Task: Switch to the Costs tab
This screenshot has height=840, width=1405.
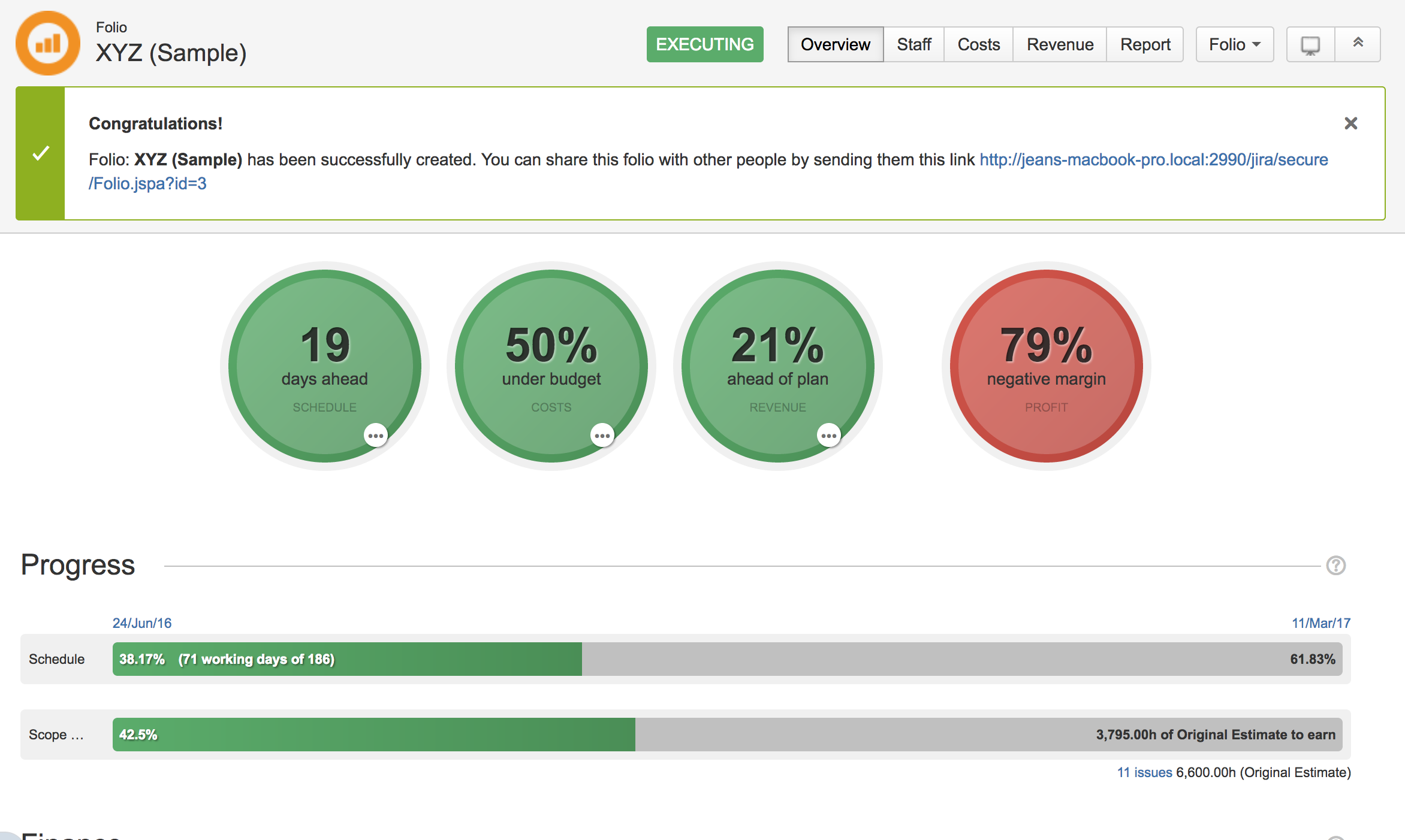Action: pos(978,44)
